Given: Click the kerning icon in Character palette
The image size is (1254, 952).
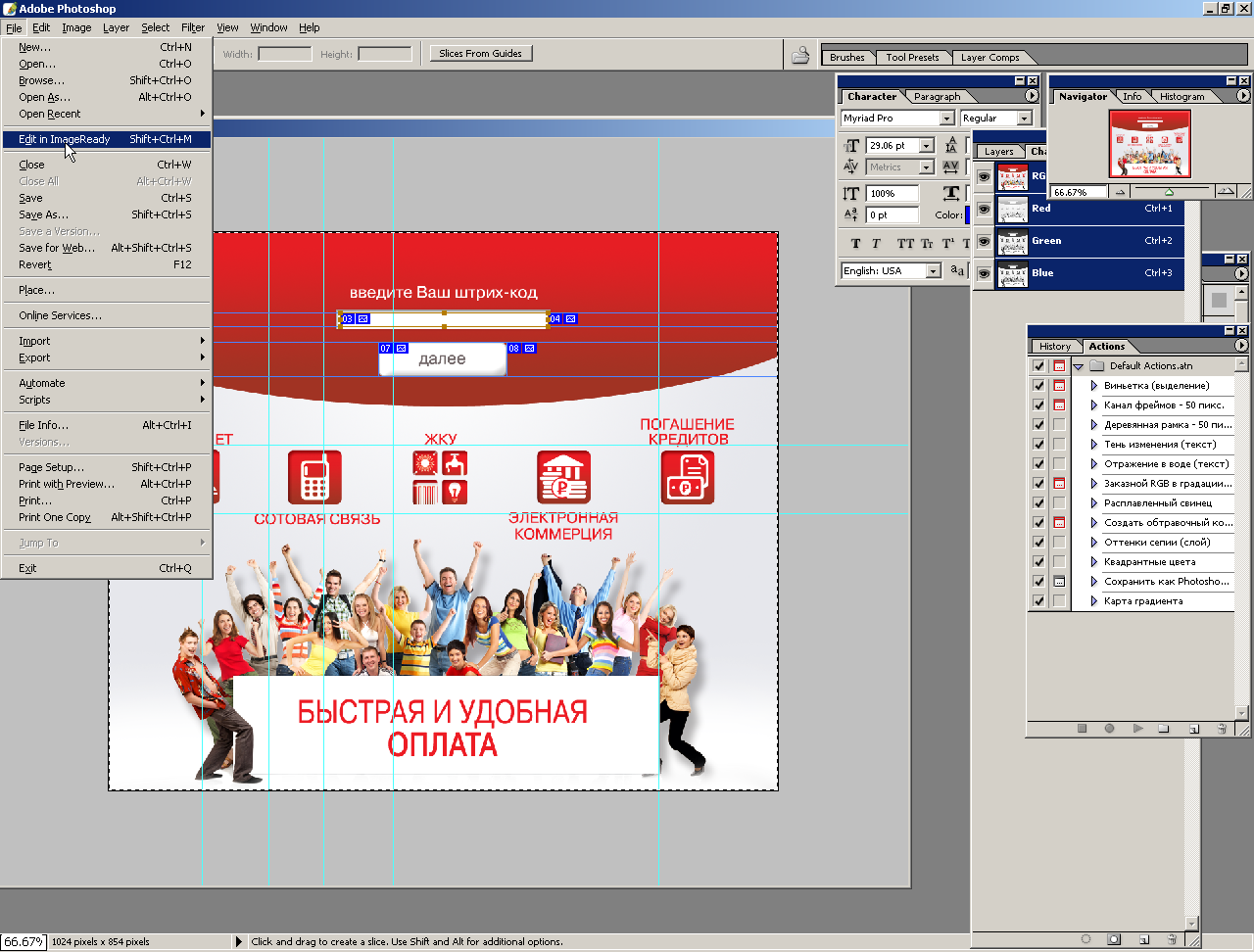Looking at the screenshot, I should [x=851, y=167].
